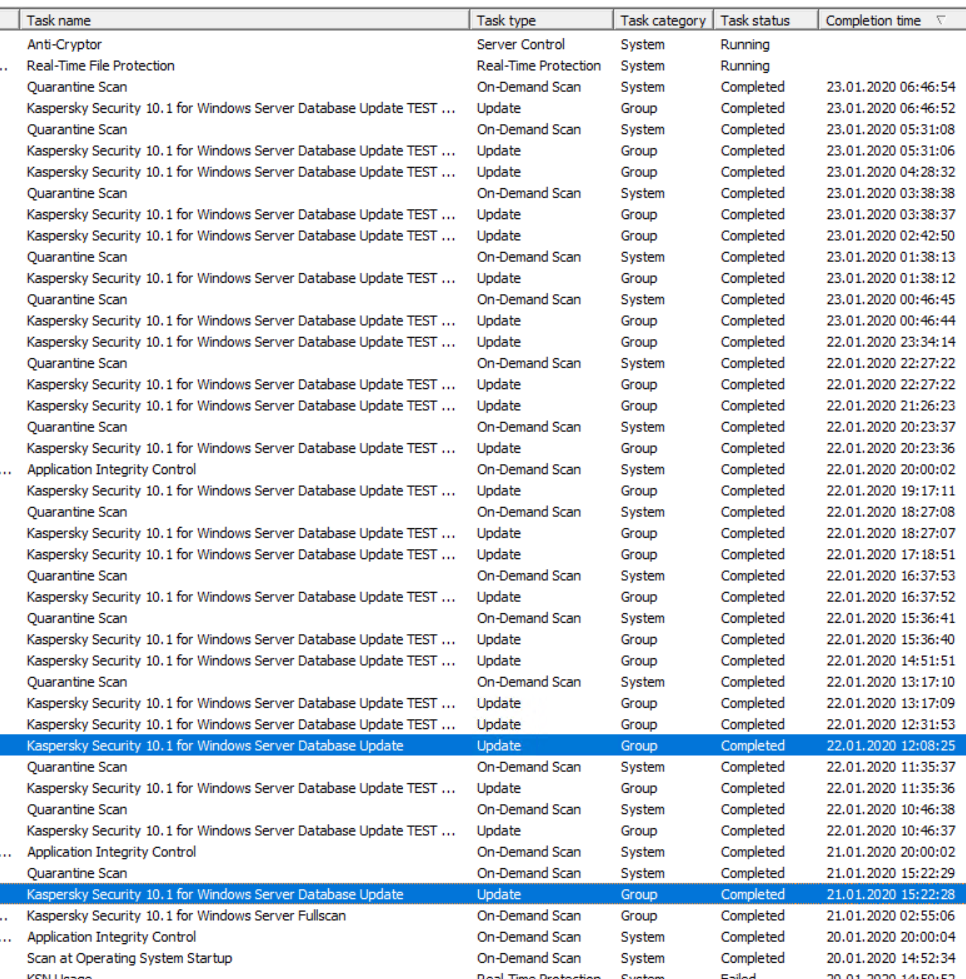Select Quarantine Scan completed 23.01.2020 06:46:54

[483, 87]
